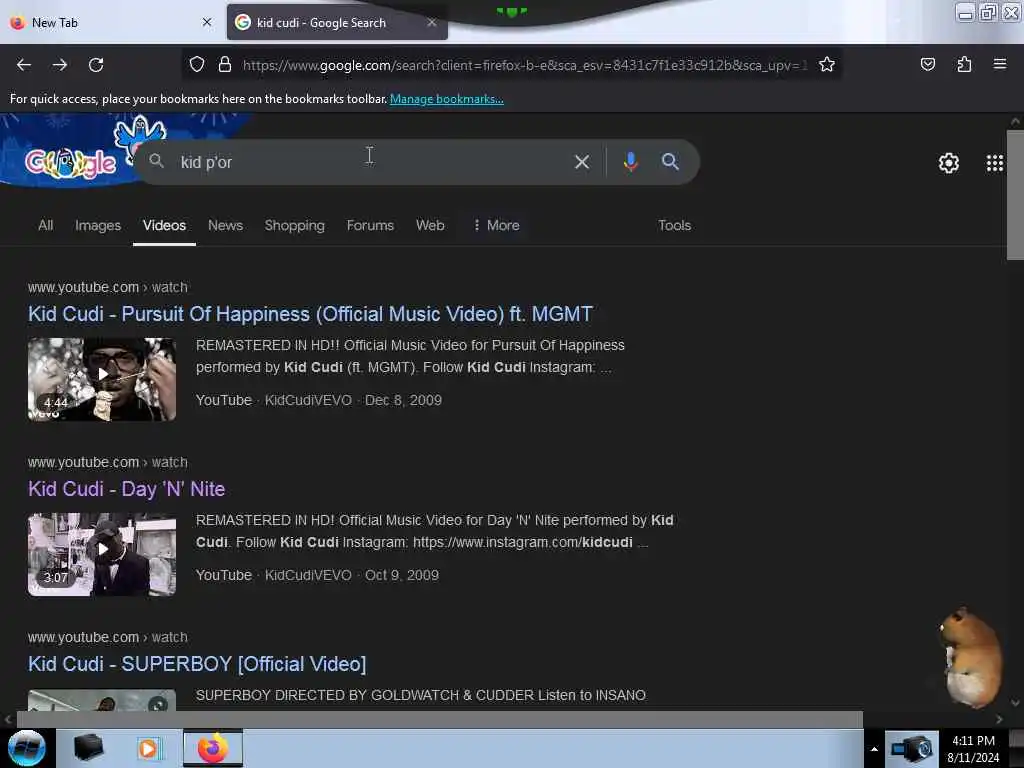Go forward to the next page
Viewport: 1024px width, 768px height.
tap(60, 65)
